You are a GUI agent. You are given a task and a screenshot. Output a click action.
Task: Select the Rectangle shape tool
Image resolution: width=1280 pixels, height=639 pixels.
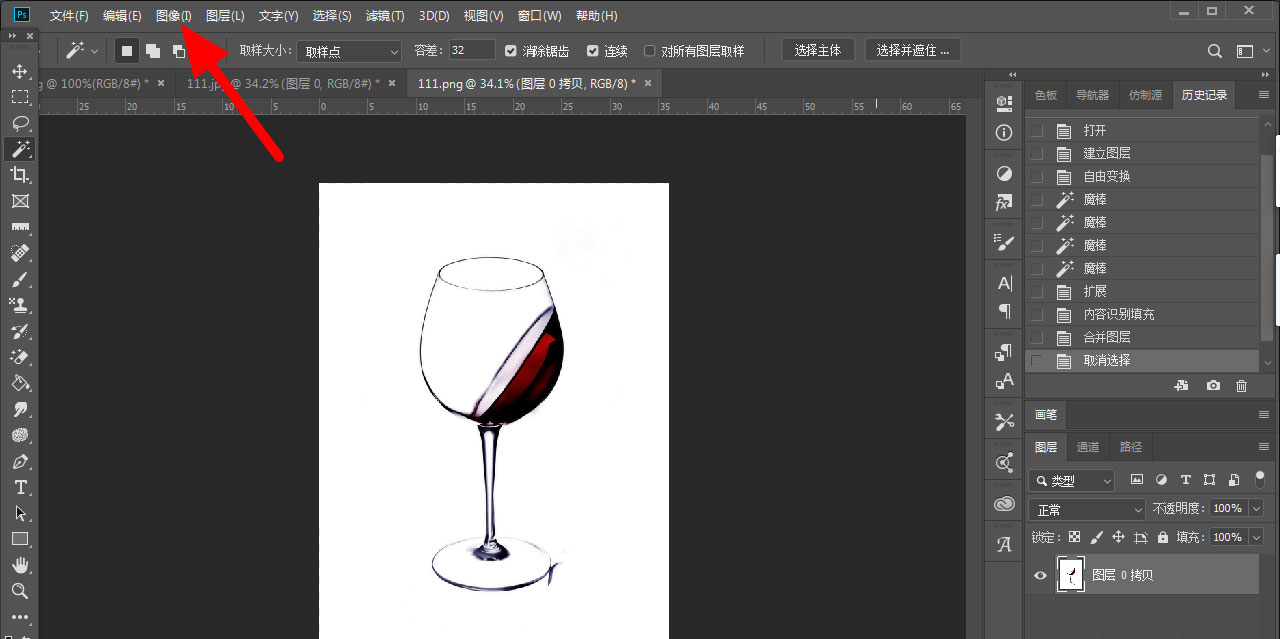(x=20, y=539)
